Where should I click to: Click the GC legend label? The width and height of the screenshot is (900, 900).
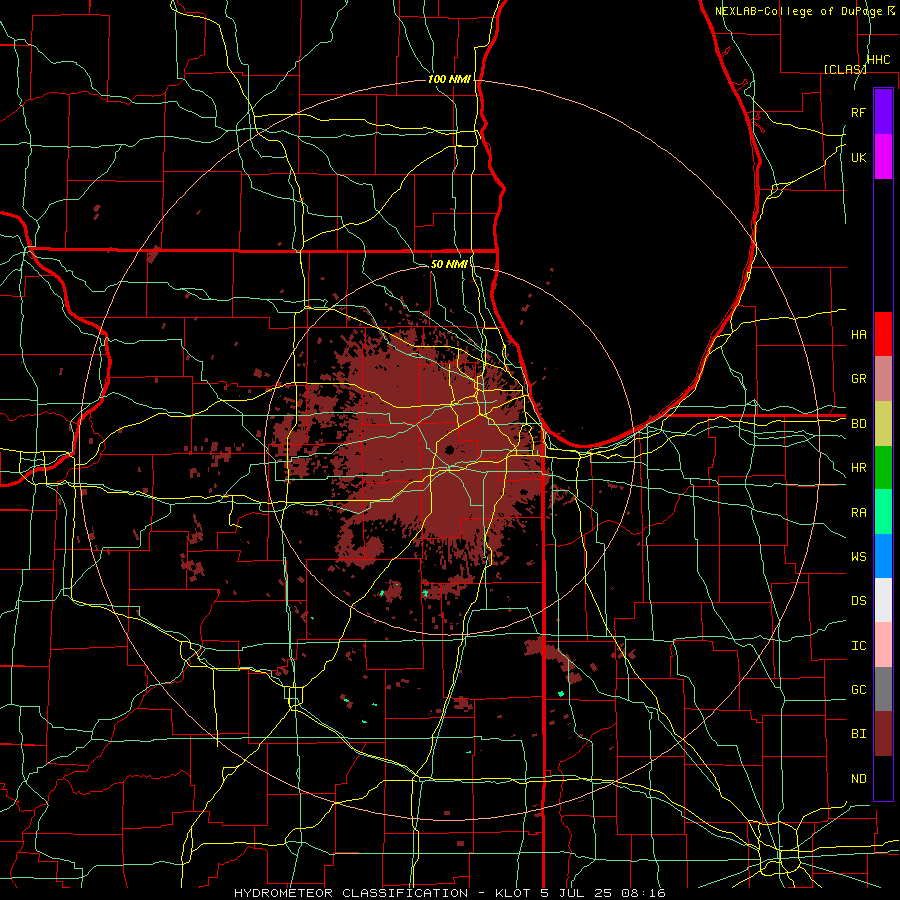[x=858, y=690]
